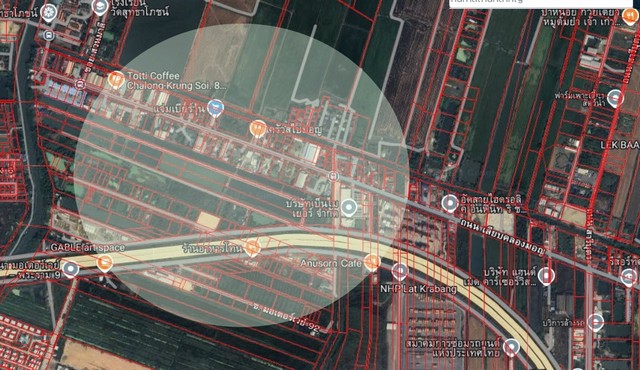Image resolution: width=640 pixels, height=370 pixels.
Task: Click the บริการล้างรถ place marker
Action: click(x=596, y=322)
